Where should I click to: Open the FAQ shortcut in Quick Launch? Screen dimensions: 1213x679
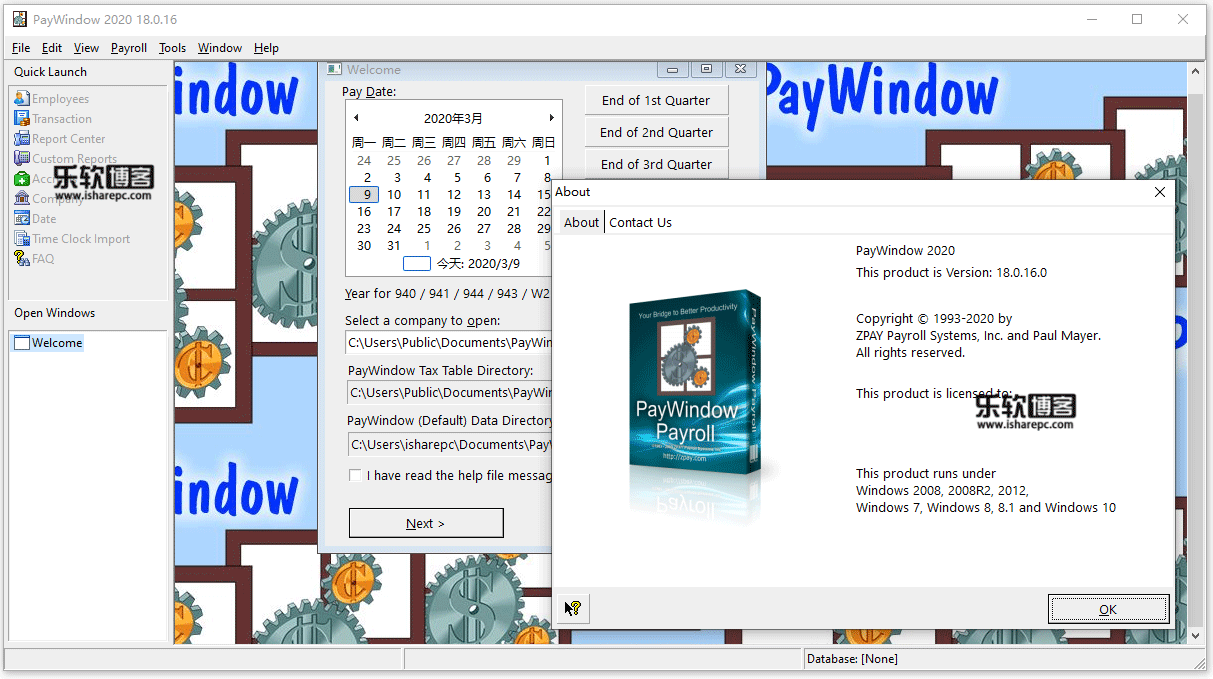[35, 259]
